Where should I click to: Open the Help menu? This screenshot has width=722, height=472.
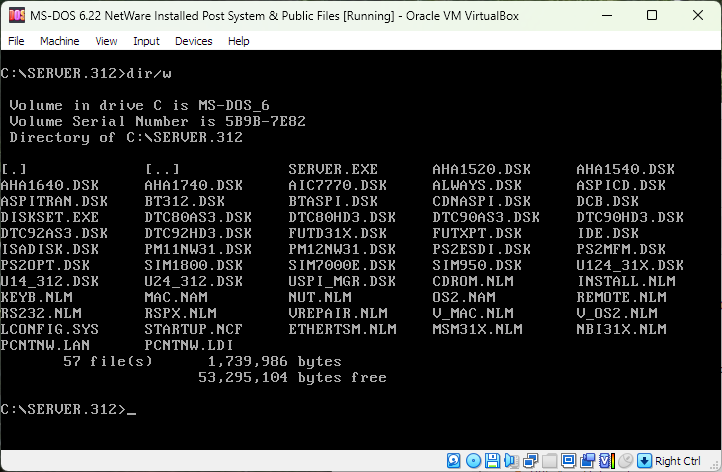point(238,41)
